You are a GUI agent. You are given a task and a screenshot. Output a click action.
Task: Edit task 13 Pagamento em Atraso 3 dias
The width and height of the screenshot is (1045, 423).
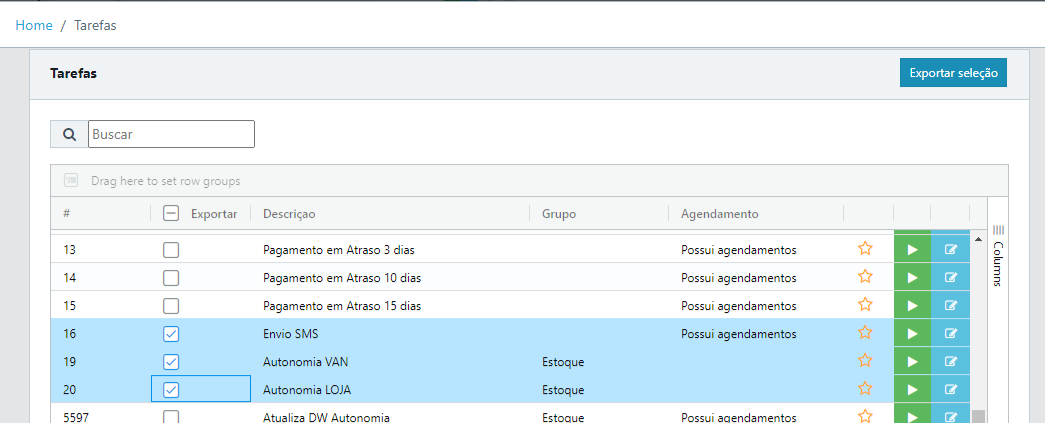pos(950,250)
